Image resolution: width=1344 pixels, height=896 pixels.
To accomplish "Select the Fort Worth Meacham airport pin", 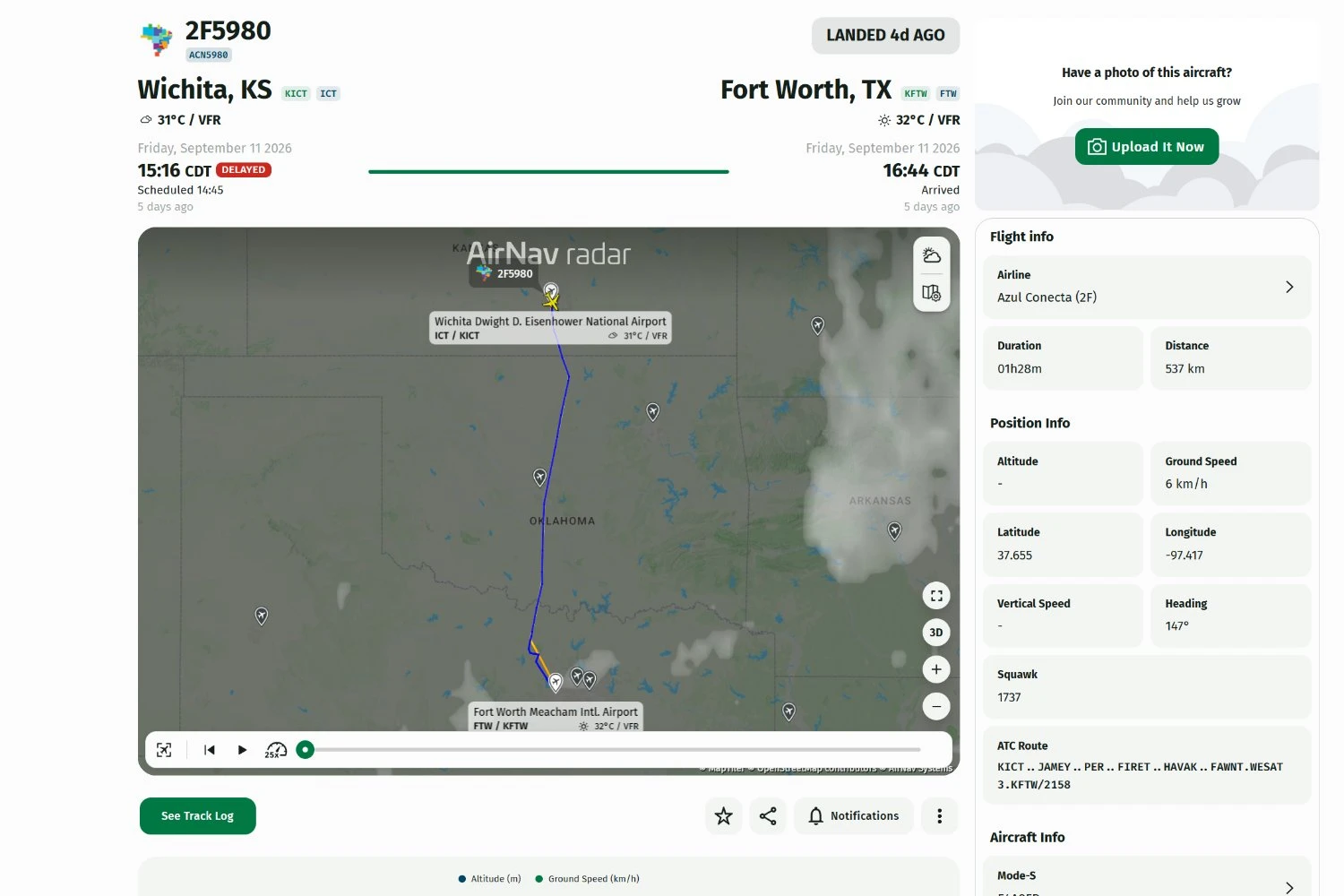I will 556,683.
